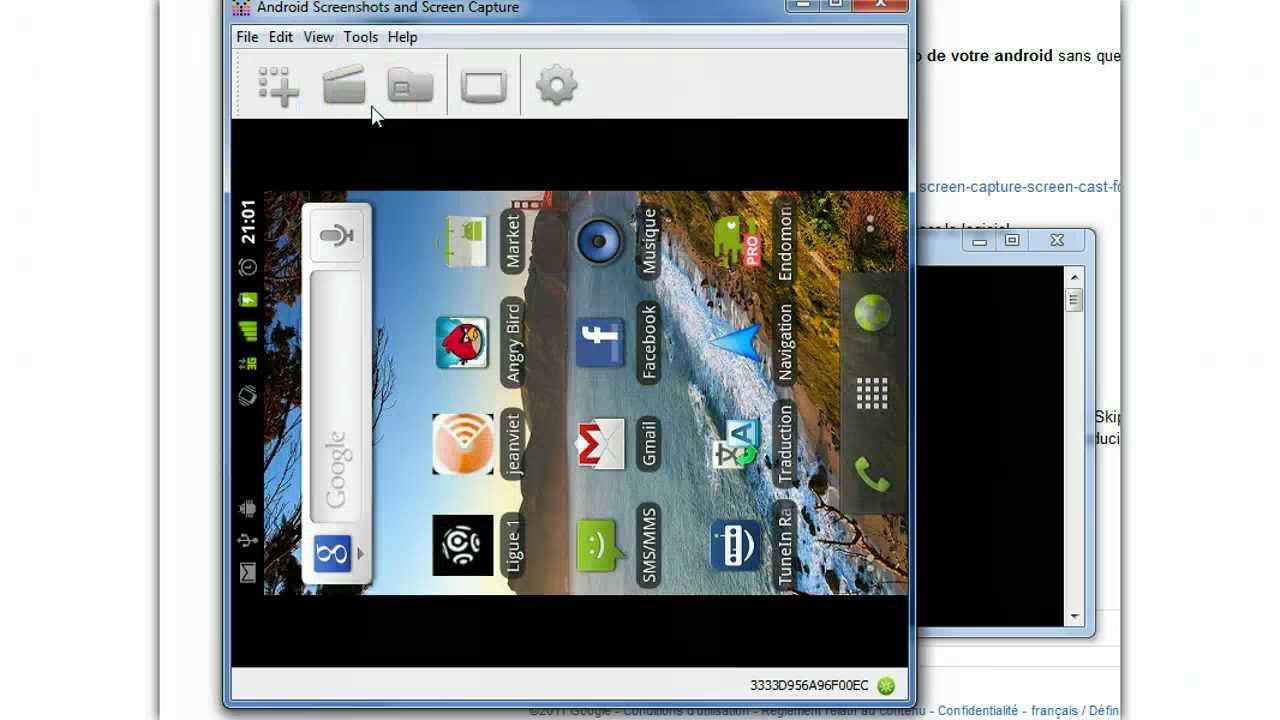1280x720 pixels.
Task: Tap the Angry Bird app icon
Action: tap(462, 342)
